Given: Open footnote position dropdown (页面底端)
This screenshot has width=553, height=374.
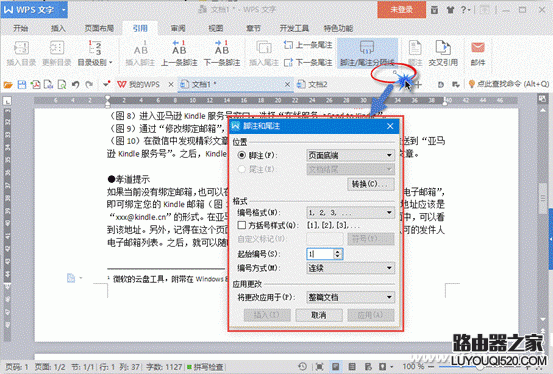Looking at the screenshot, I should 350,155.
